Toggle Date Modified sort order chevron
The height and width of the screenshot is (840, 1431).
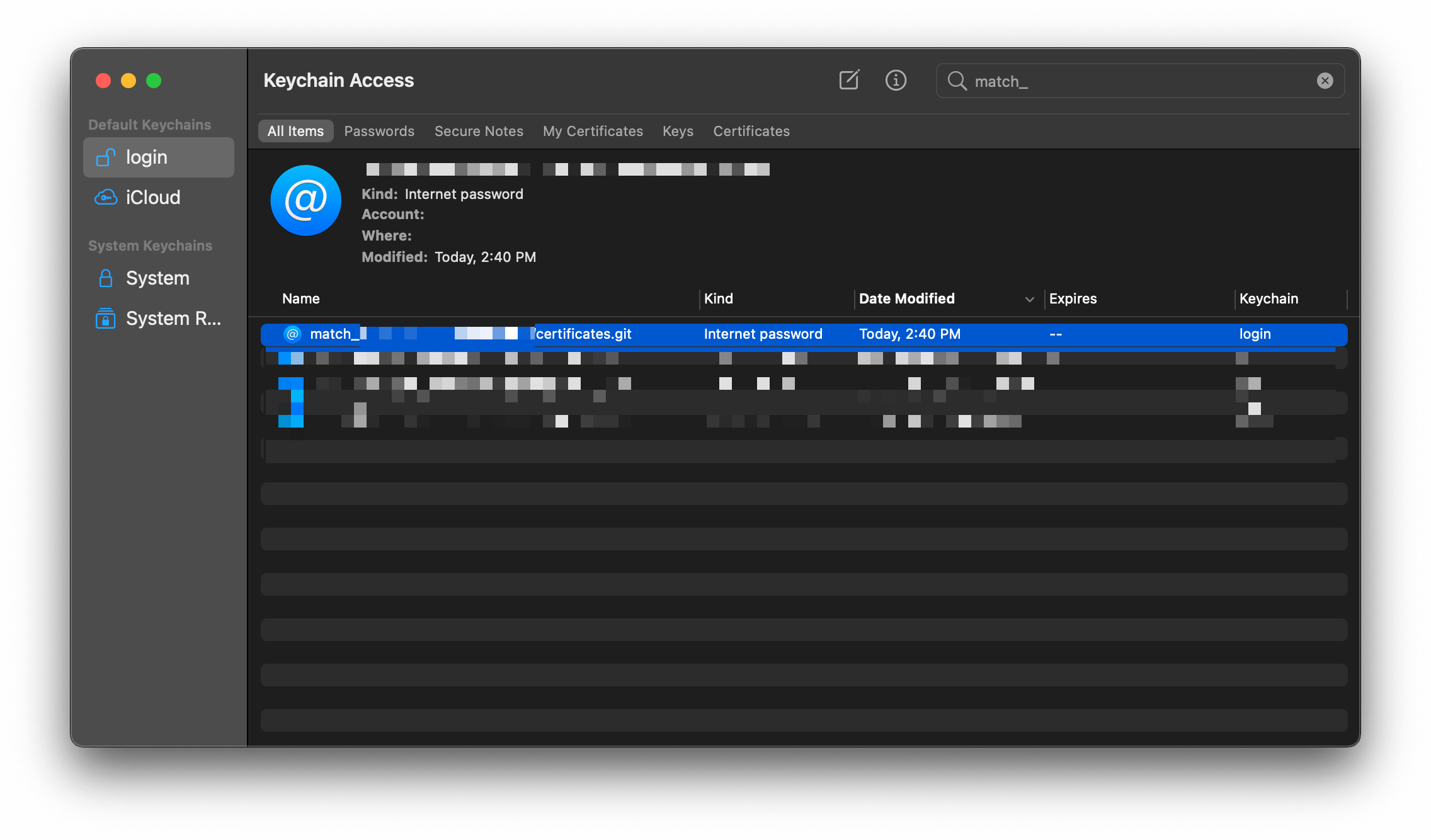coord(1029,299)
